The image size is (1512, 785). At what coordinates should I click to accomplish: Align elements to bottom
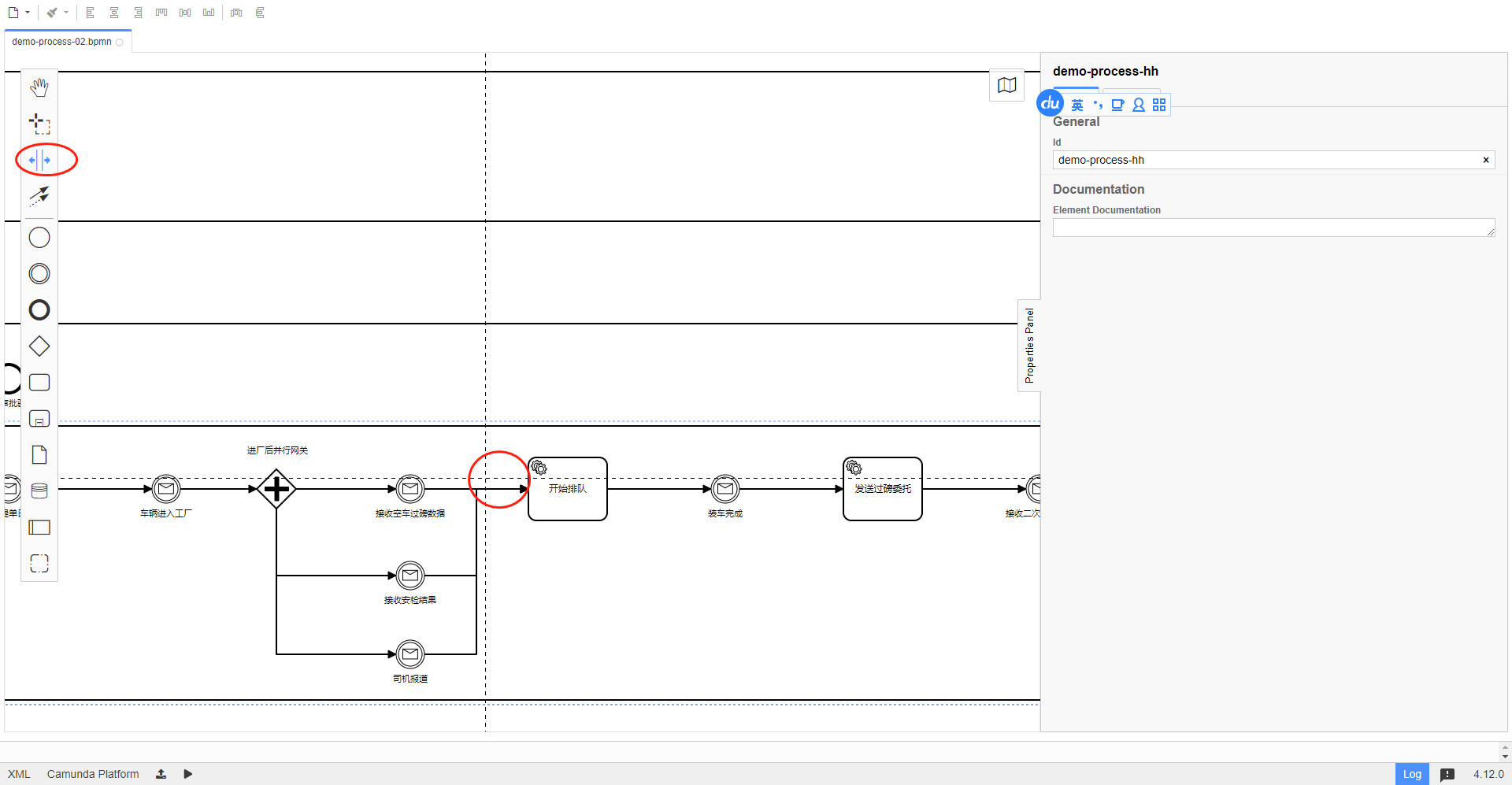click(x=209, y=13)
